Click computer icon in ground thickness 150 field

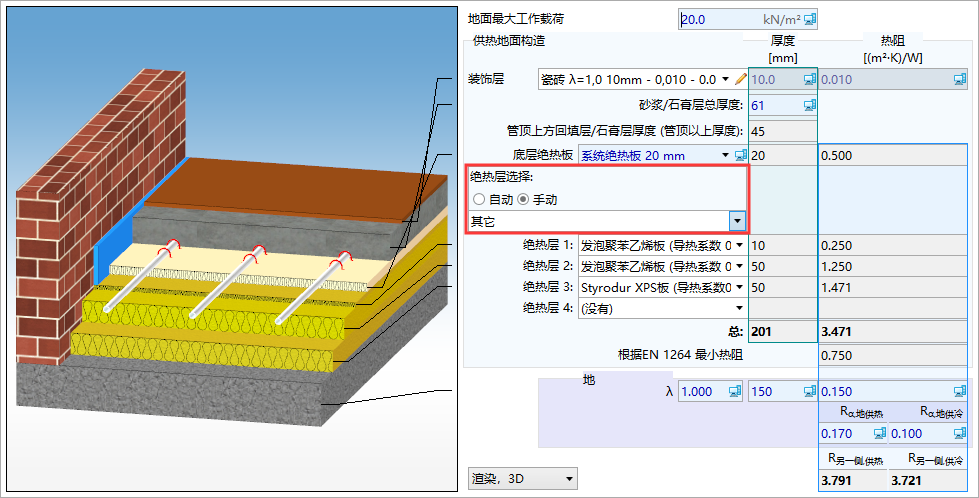point(809,392)
